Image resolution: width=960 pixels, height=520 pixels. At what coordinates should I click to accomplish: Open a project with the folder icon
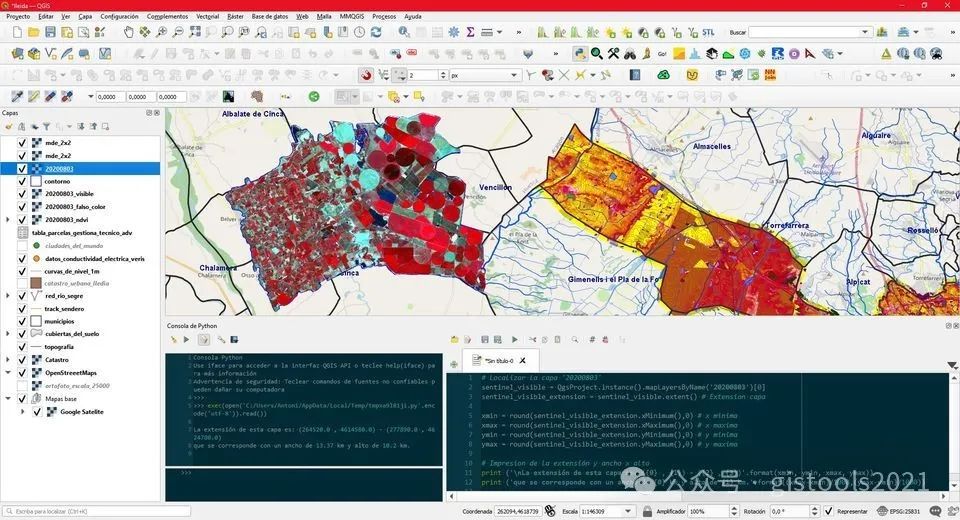coord(34,32)
